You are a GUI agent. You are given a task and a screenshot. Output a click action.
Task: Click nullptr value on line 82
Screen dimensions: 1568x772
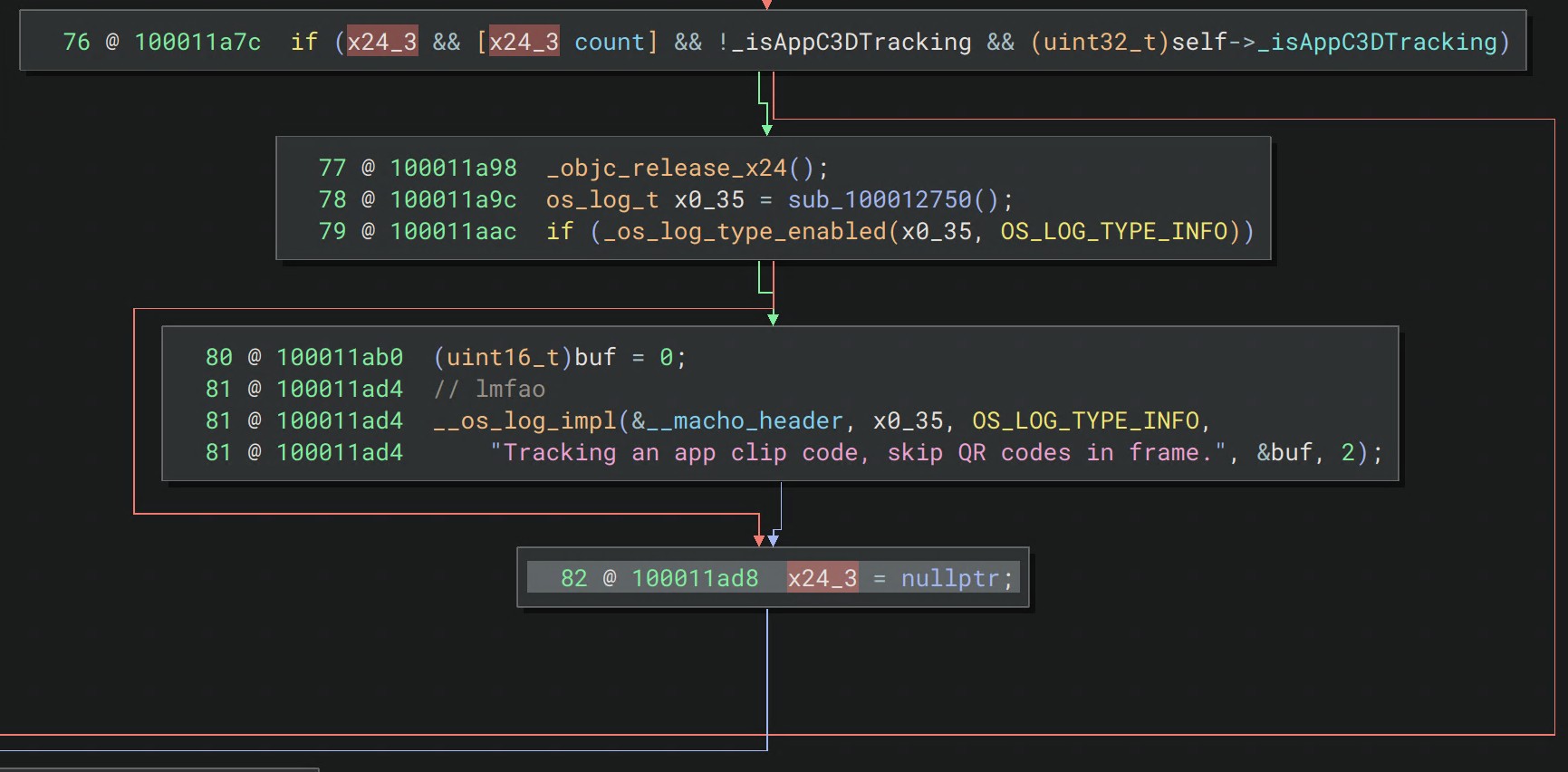(x=950, y=578)
